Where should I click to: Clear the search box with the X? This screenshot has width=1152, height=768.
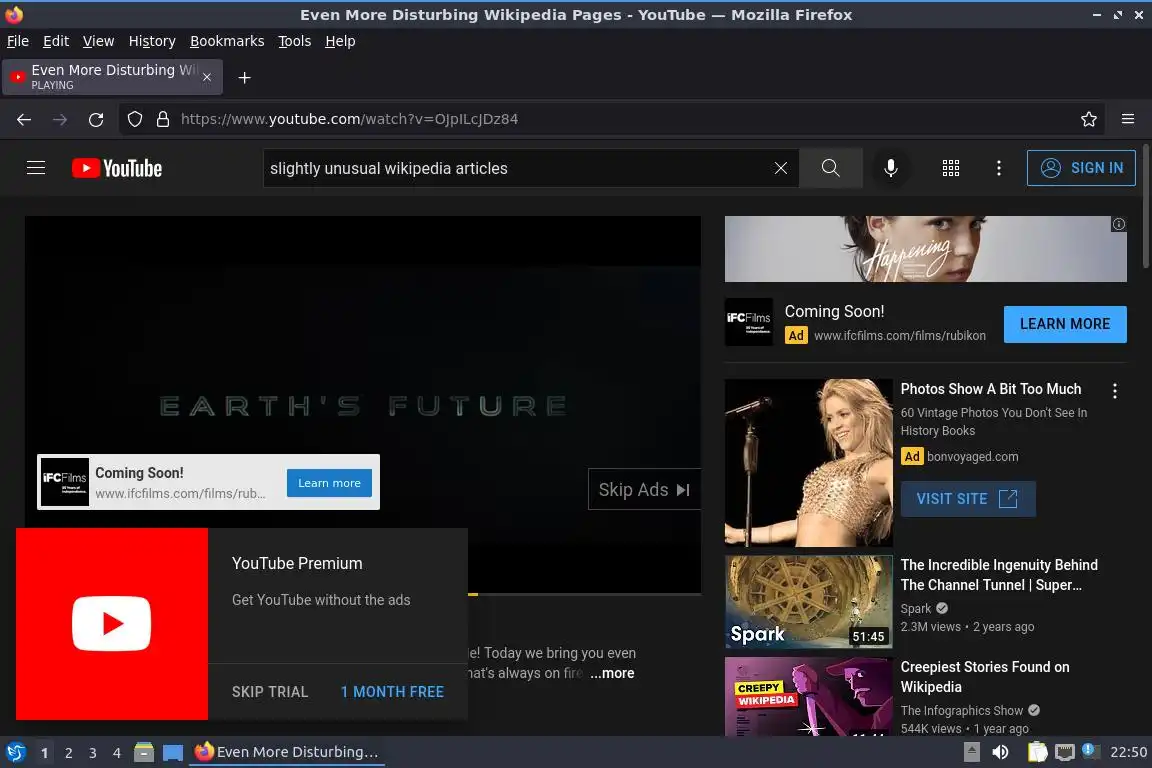pyautogui.click(x=780, y=168)
